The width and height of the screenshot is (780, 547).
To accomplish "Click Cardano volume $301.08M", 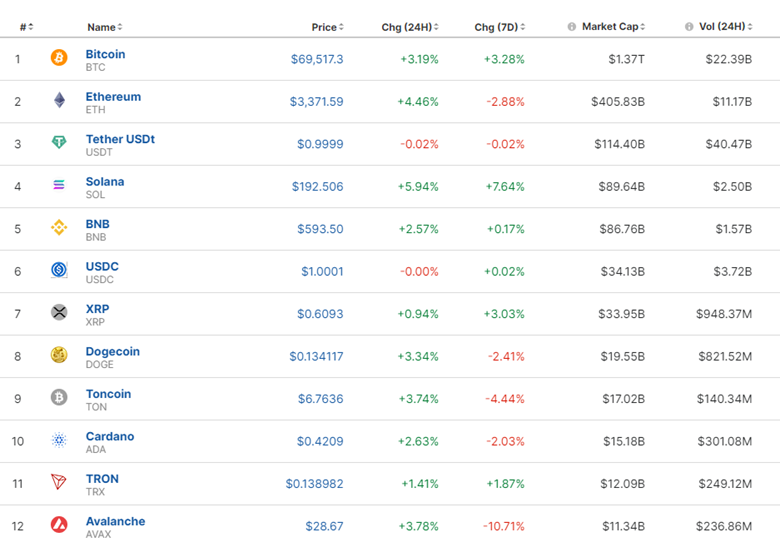I will point(725,441).
